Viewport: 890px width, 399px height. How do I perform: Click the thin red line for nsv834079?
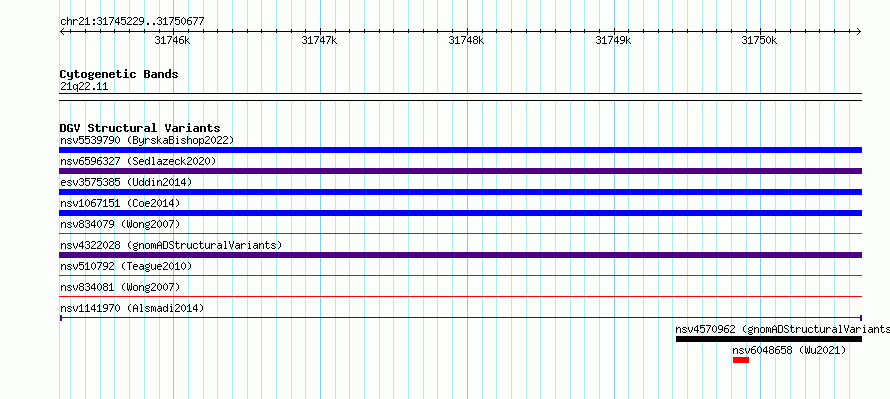(x=460, y=233)
